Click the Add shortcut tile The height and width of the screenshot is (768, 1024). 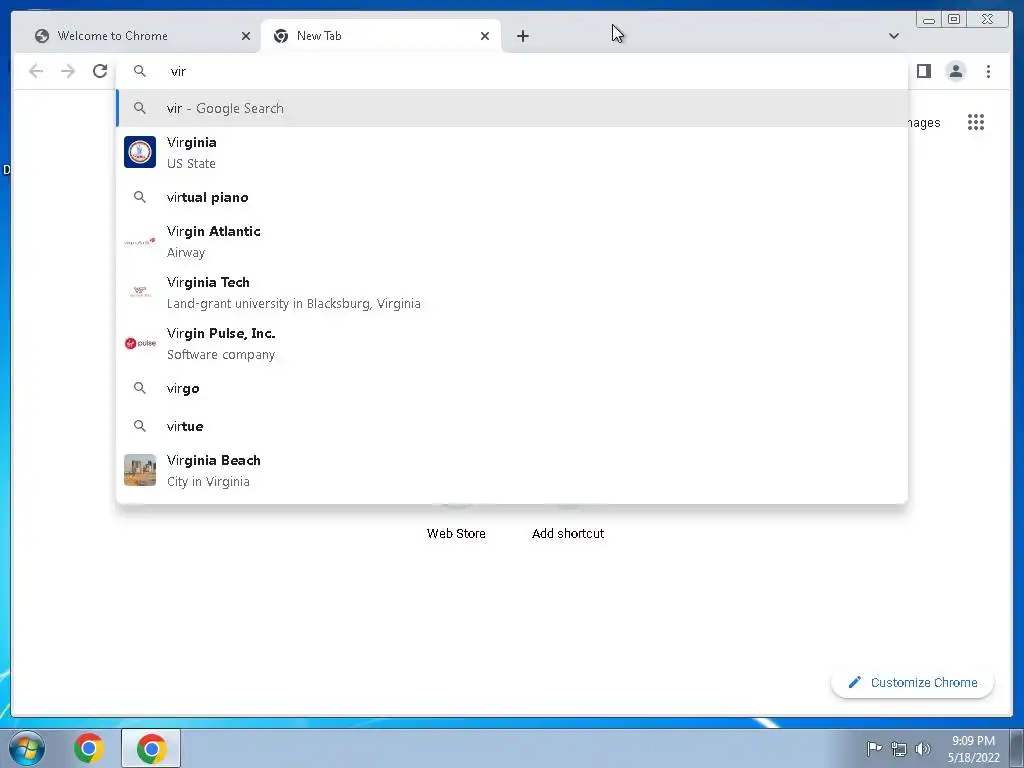click(568, 533)
